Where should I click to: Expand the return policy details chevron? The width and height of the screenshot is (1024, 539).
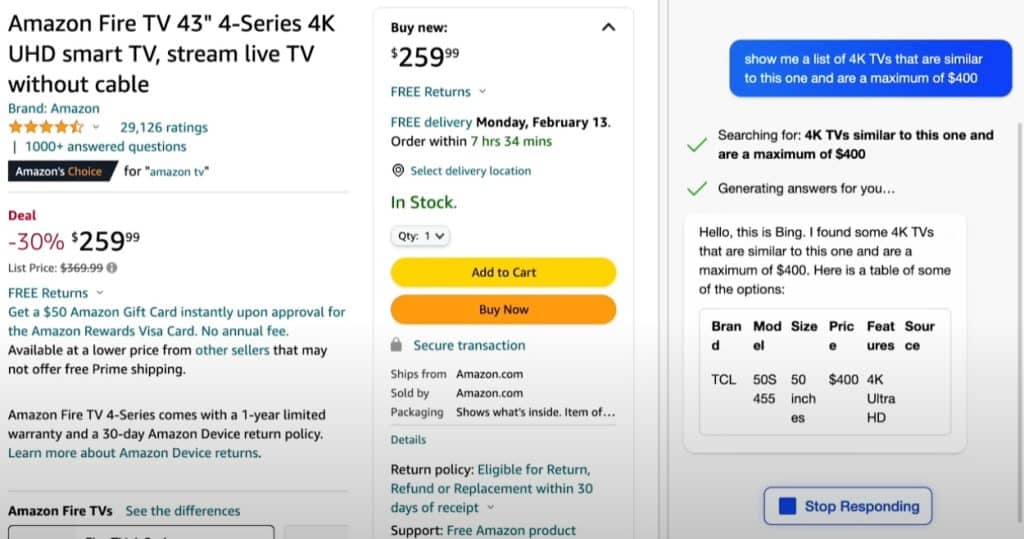[490, 508]
